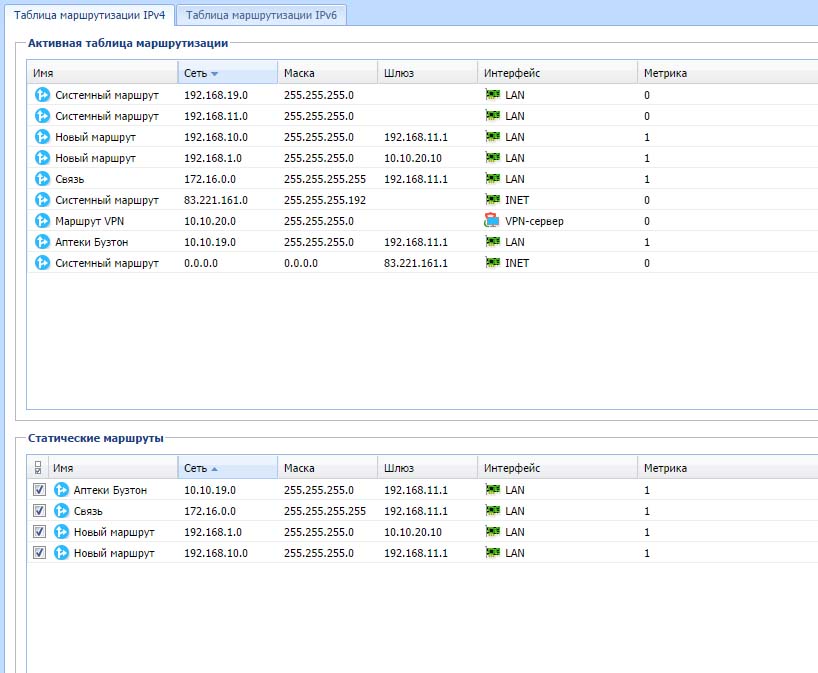The width and height of the screenshot is (818, 673).
Task: Uncheck the static route Аптеки Бузтон checkbox
Action: [x=39, y=489]
